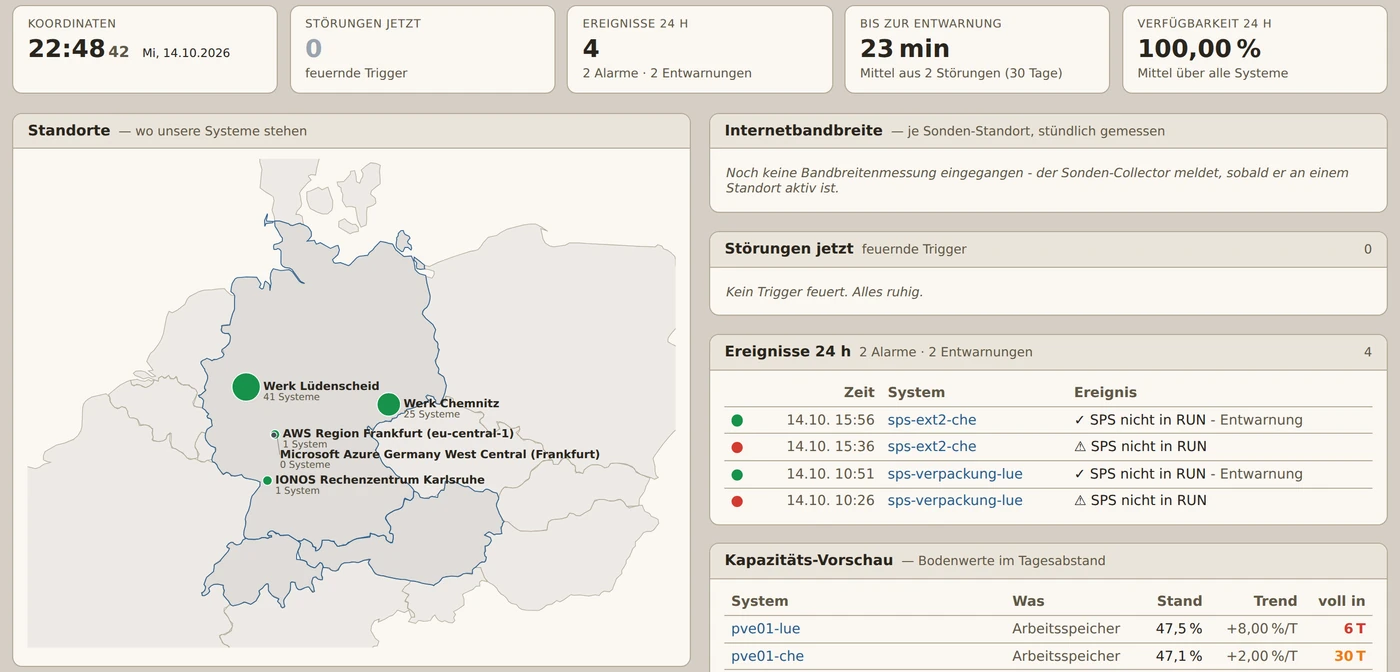This screenshot has height=672, width=1400.
Task: Click System column header in events table
Action: (916, 393)
